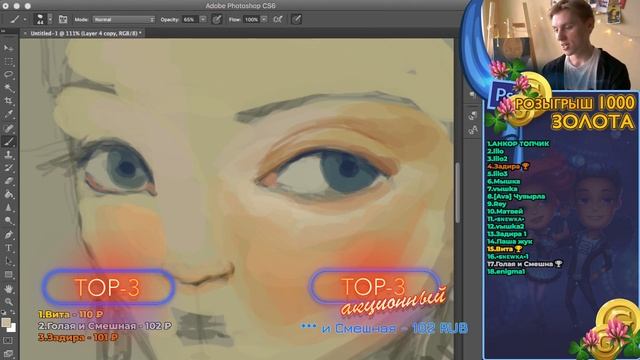Image resolution: width=640 pixels, height=360 pixels.
Task: Select the Eraser tool
Action: click(9, 181)
